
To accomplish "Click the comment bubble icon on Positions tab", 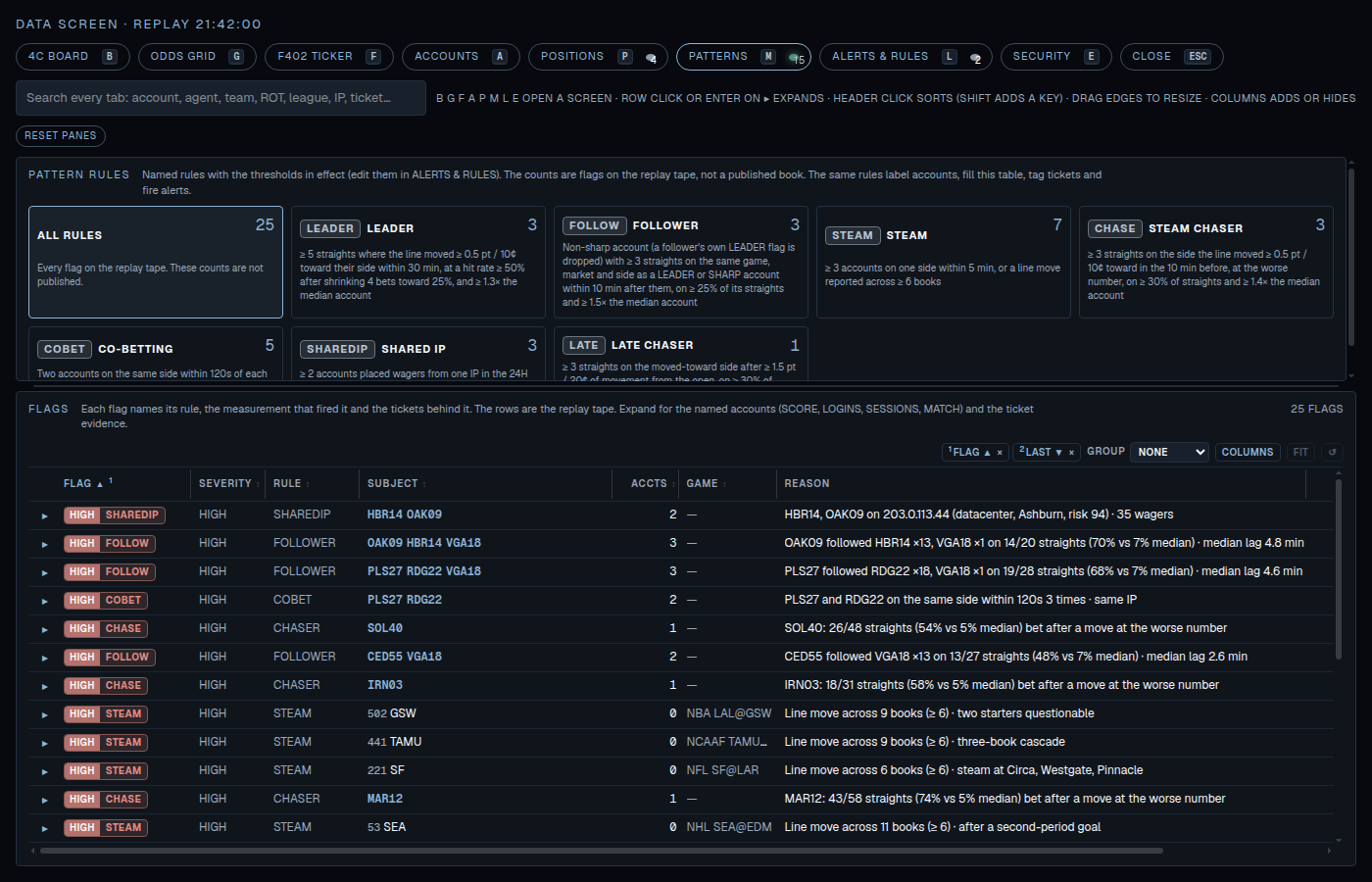I will pyautogui.click(x=651, y=58).
